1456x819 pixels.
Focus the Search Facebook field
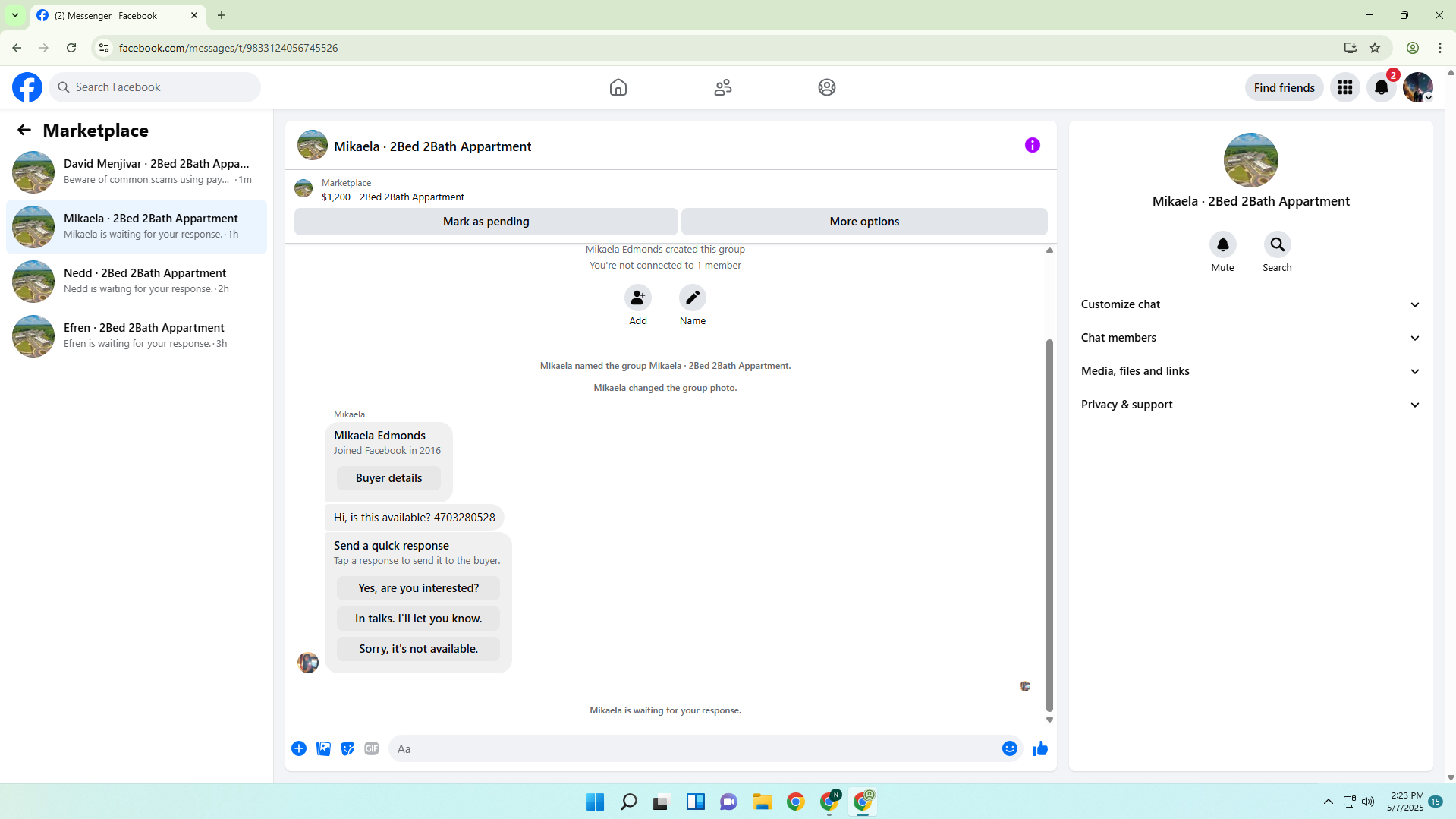[156, 87]
